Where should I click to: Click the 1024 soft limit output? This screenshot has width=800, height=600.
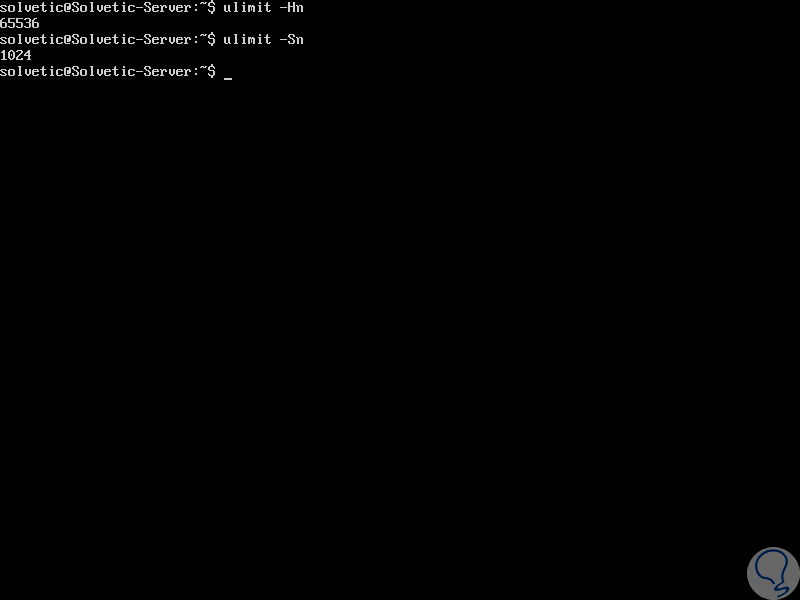click(x=16, y=55)
